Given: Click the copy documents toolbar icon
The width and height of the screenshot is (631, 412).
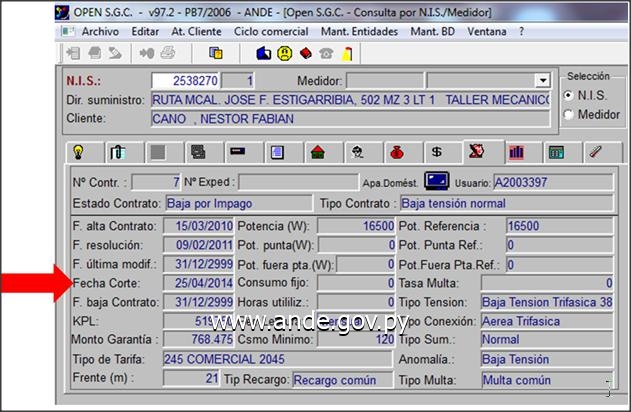Looking at the screenshot, I should click(x=216, y=53).
